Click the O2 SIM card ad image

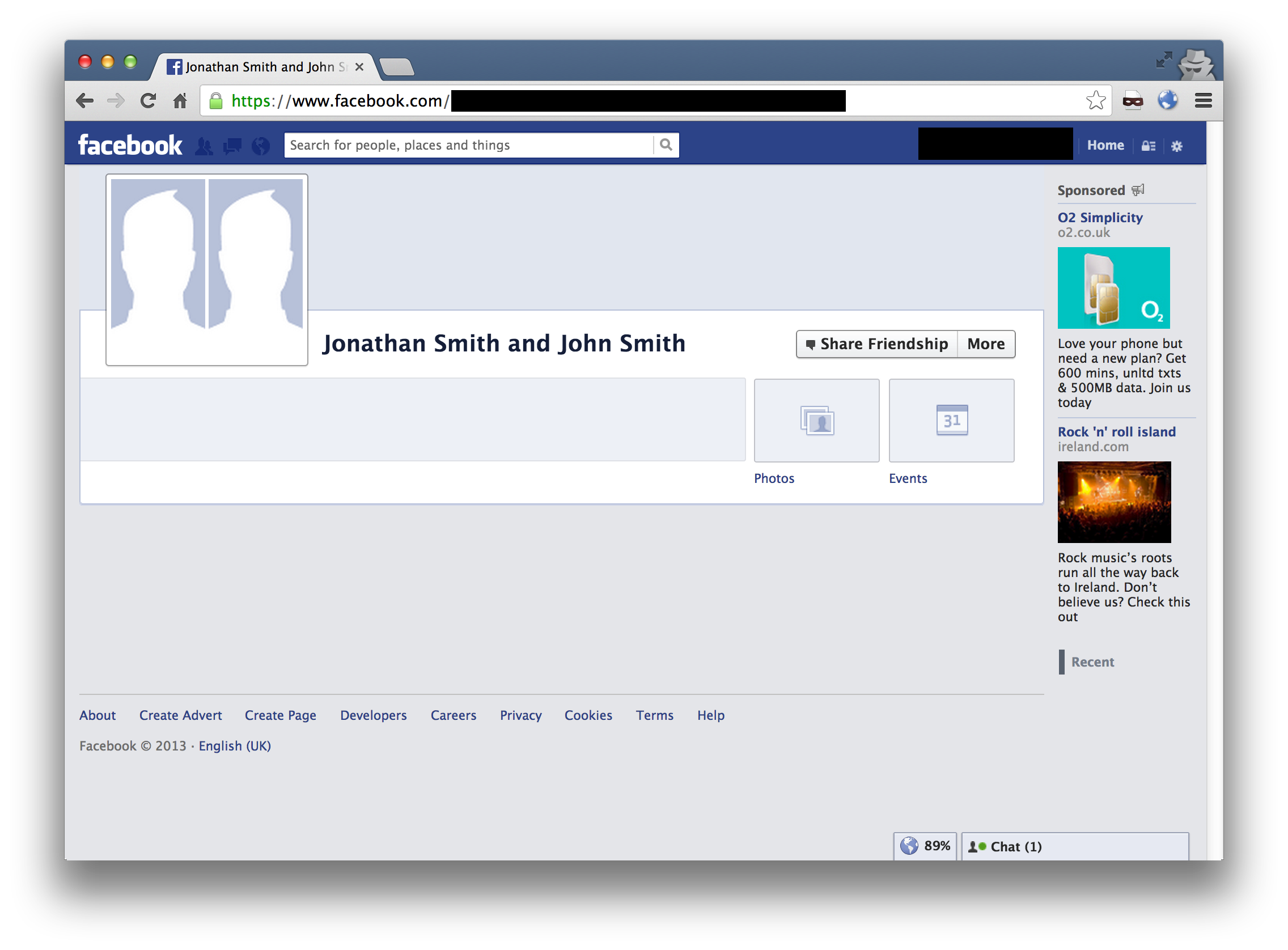(x=1114, y=288)
